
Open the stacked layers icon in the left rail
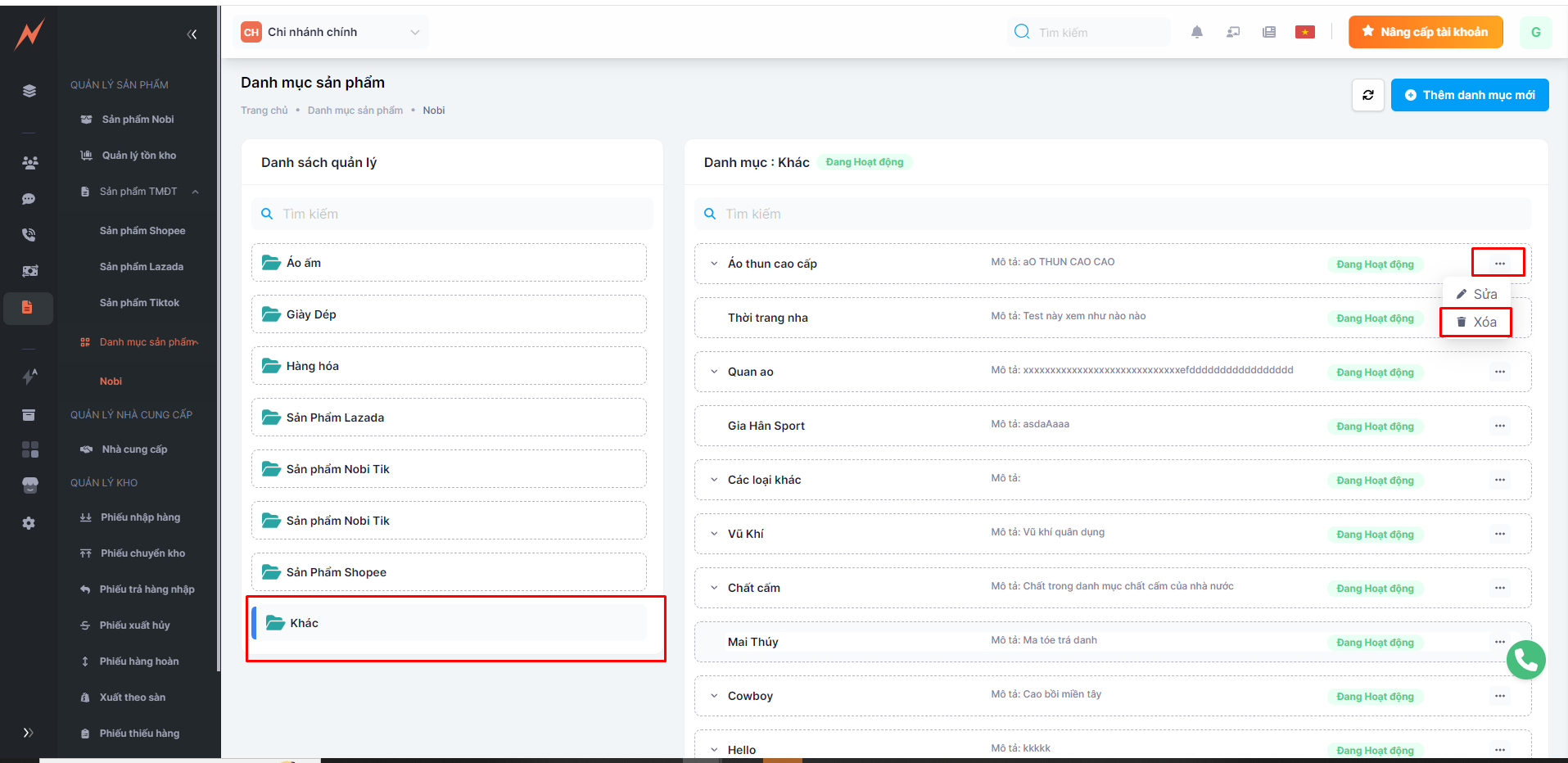(x=29, y=91)
